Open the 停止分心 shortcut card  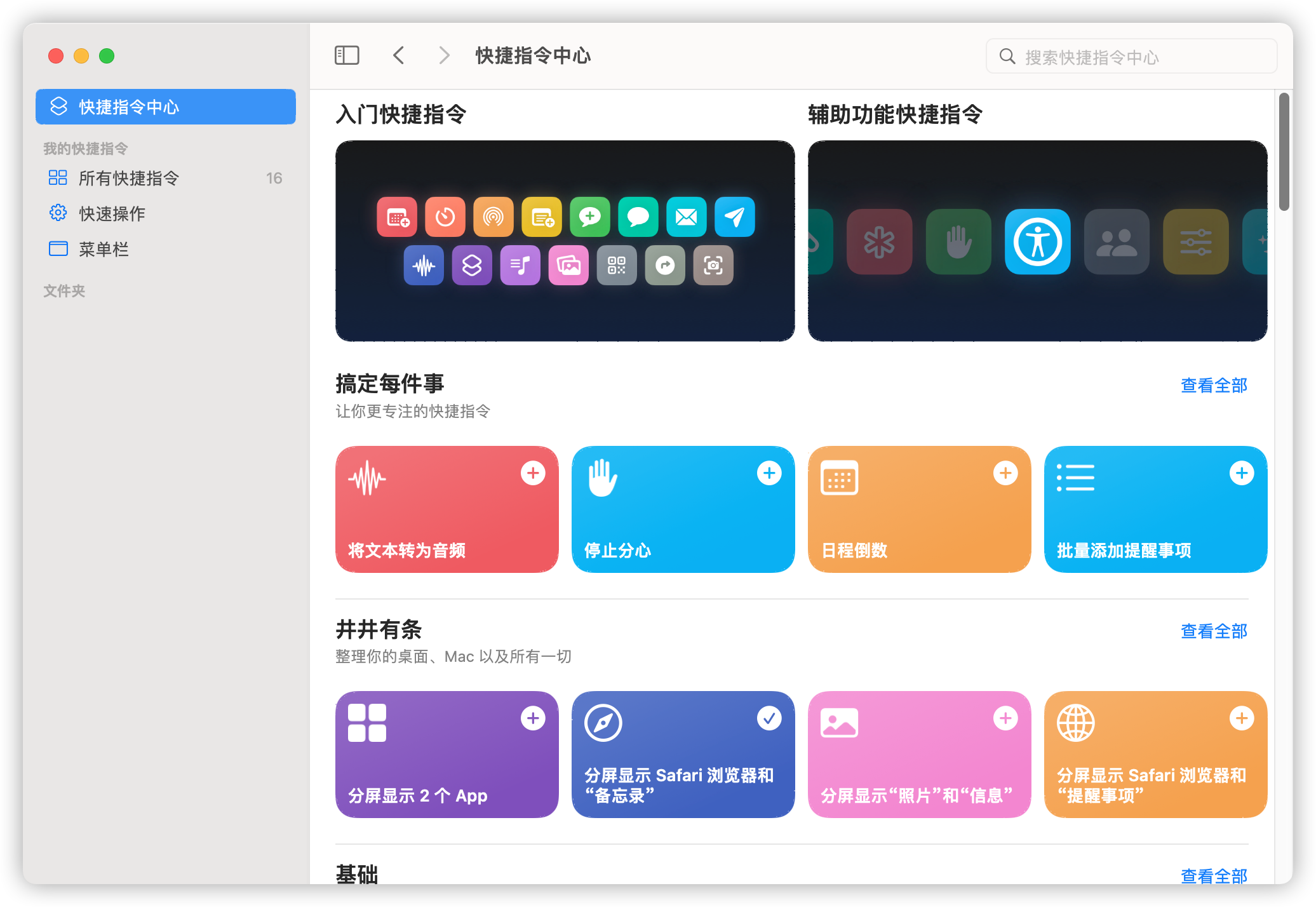click(x=683, y=509)
